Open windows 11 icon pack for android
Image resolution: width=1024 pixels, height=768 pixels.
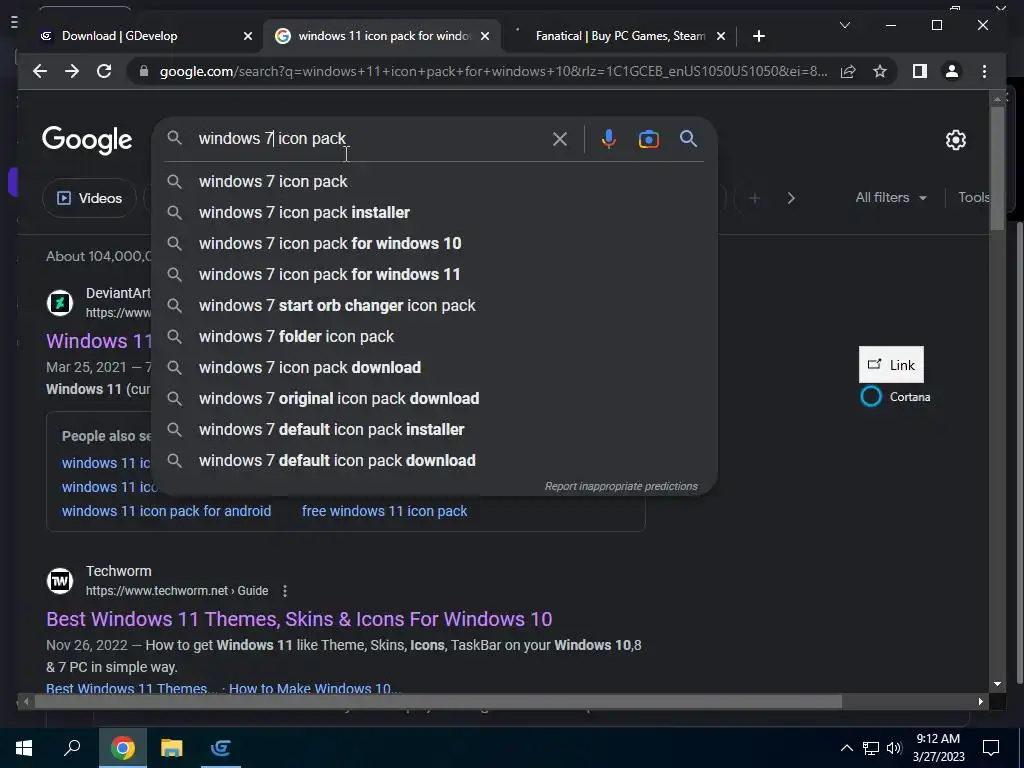point(166,511)
